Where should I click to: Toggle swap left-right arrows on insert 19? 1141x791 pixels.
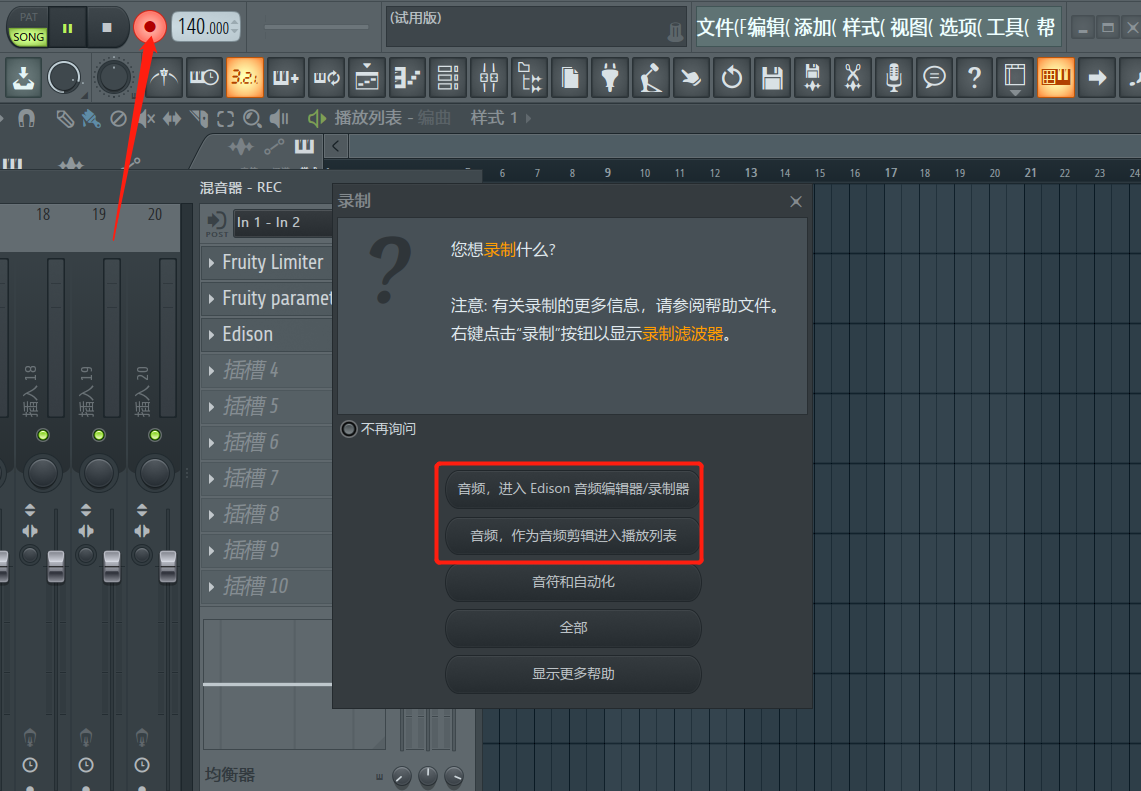[x=86, y=531]
